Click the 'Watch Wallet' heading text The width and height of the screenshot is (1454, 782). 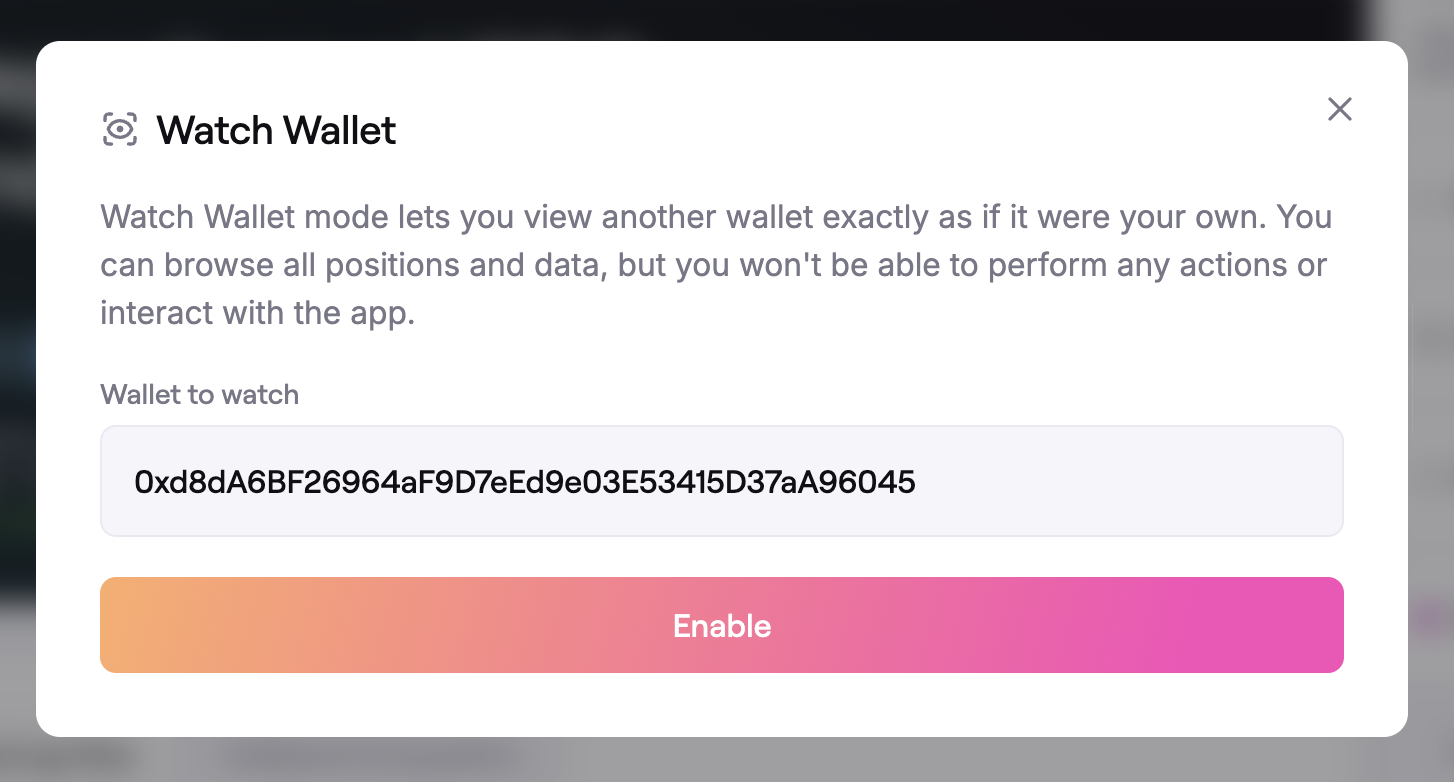[x=276, y=130]
